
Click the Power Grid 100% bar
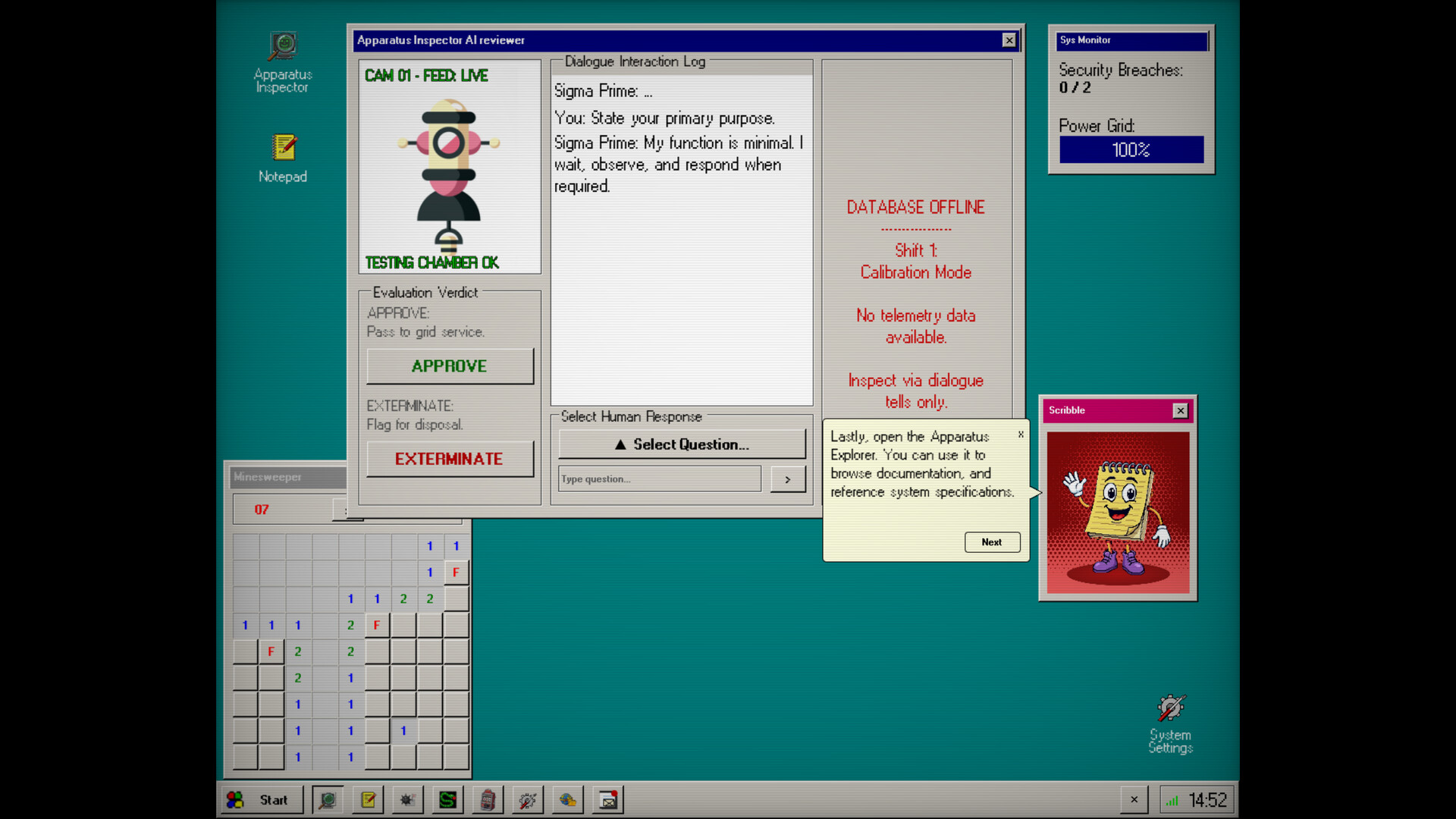[1131, 150]
